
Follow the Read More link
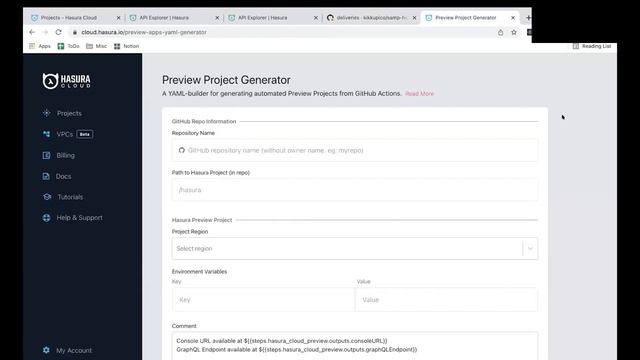[x=420, y=93]
